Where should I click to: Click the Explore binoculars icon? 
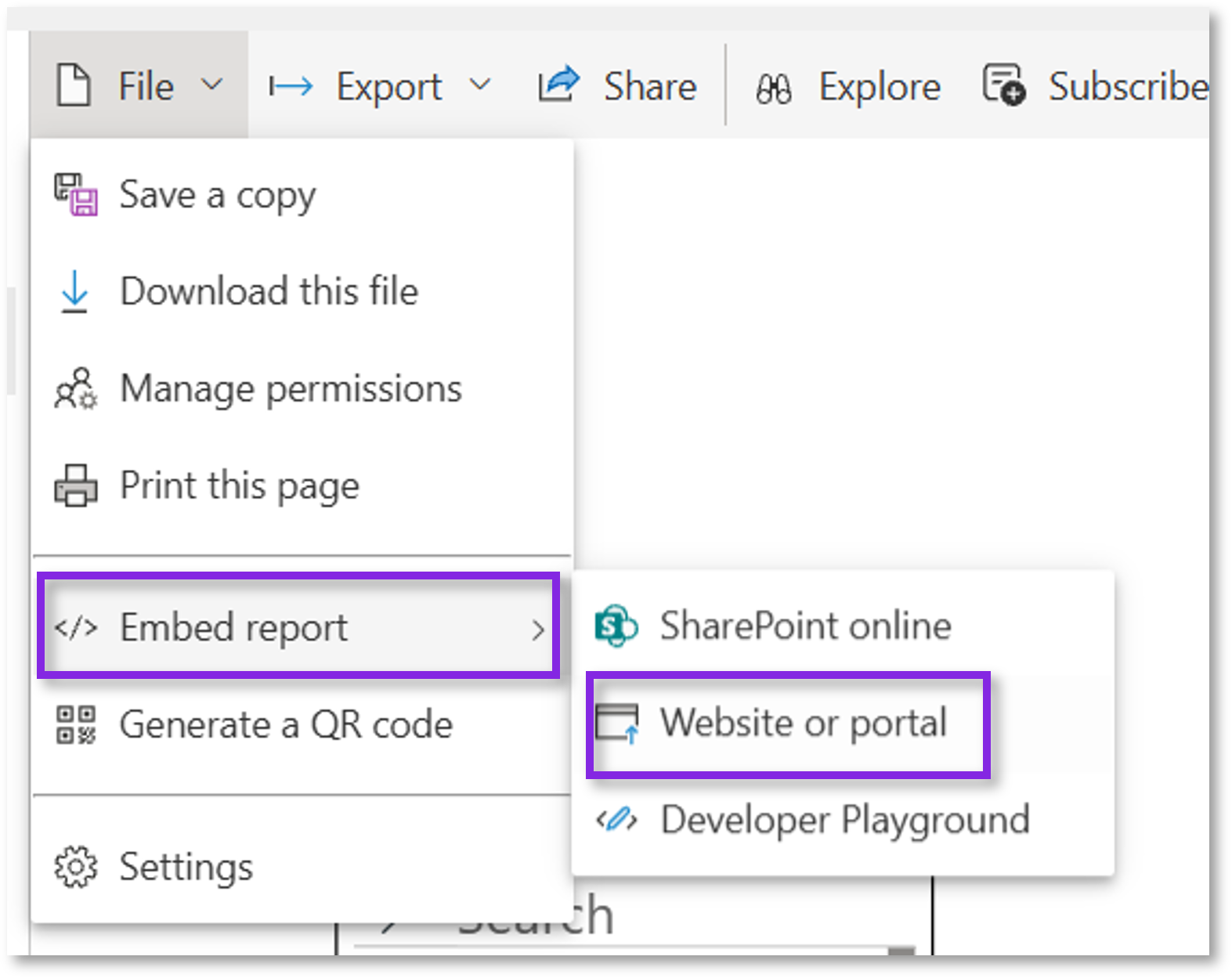point(774,88)
